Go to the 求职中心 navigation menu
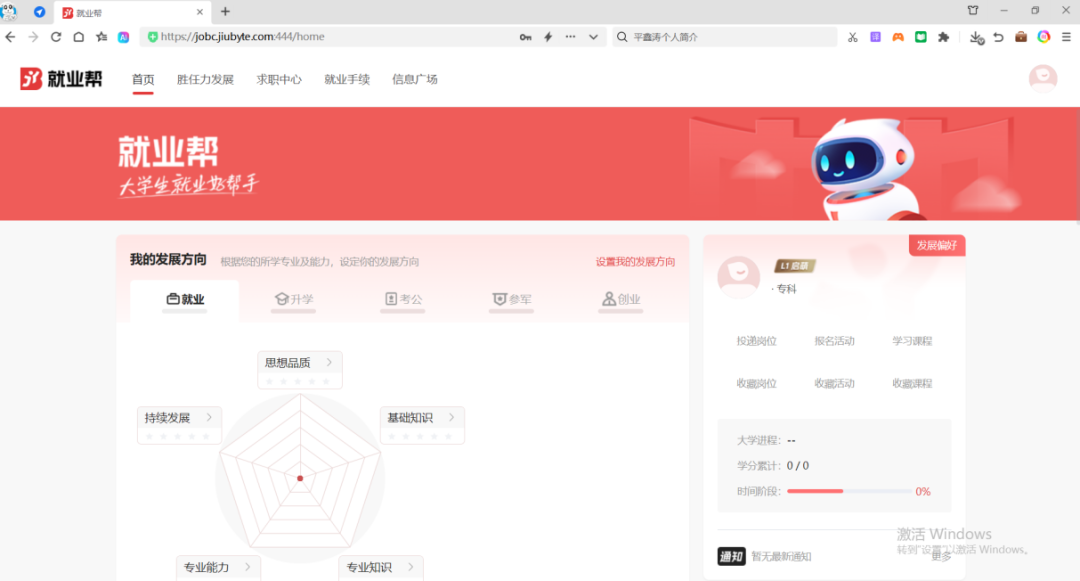The height and width of the screenshot is (581, 1080). [279, 79]
